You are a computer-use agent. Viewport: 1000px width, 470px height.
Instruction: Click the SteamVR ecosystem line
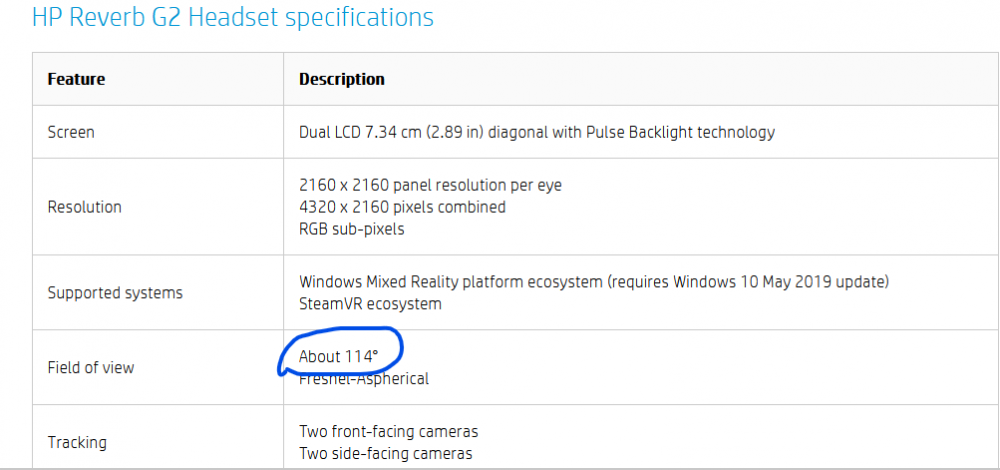(370, 303)
